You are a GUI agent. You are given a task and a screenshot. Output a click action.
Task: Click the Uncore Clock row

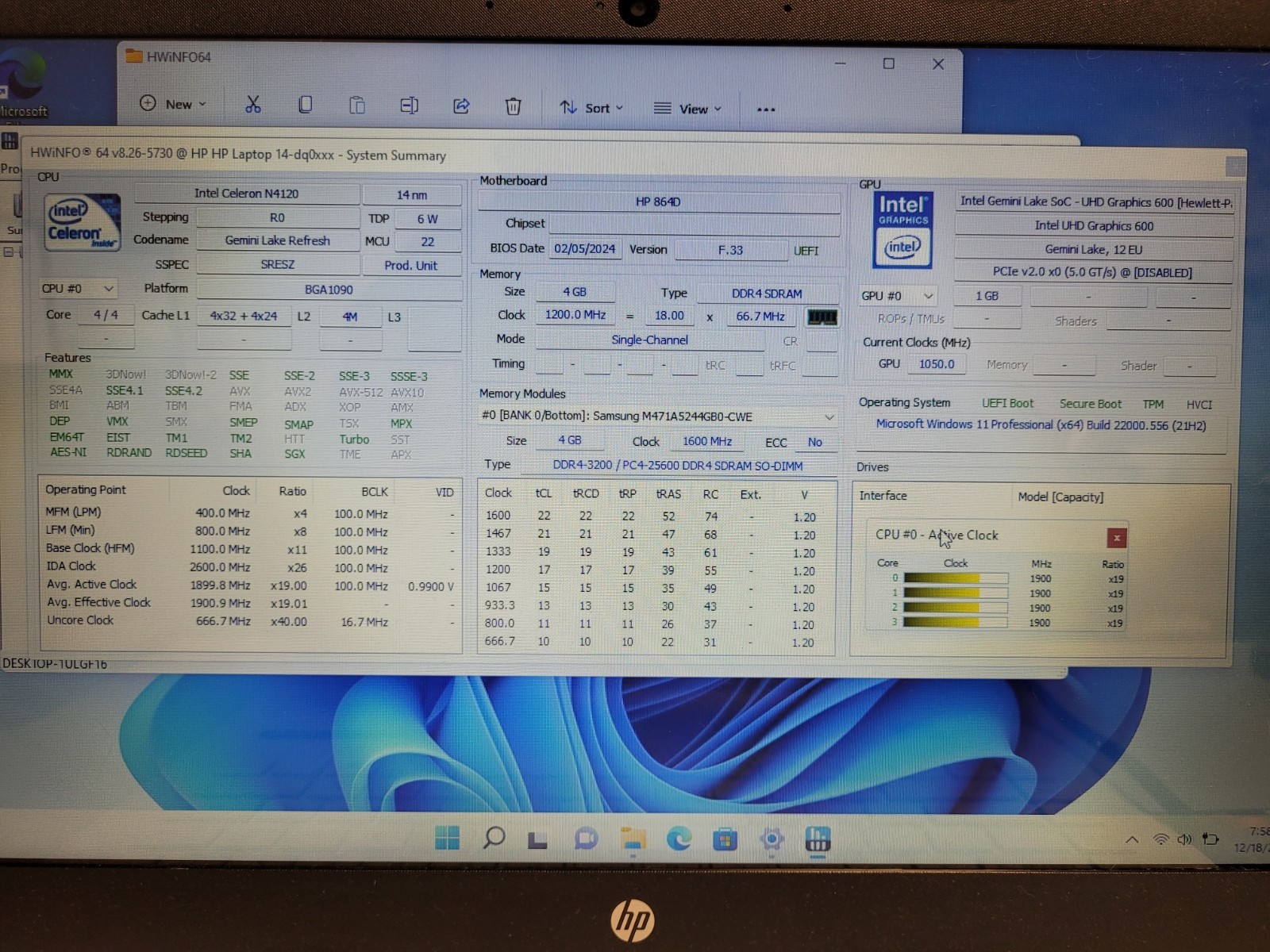(x=250, y=621)
